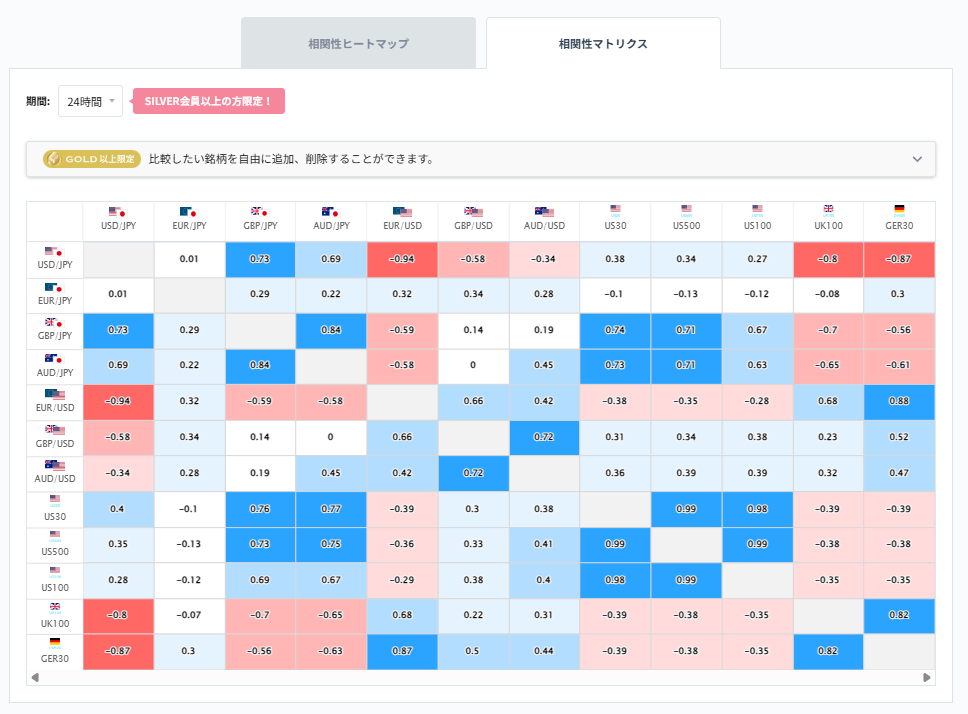The width and height of the screenshot is (968, 714).
Task: Open the 期間 24時間 dropdown
Action: click(x=90, y=100)
